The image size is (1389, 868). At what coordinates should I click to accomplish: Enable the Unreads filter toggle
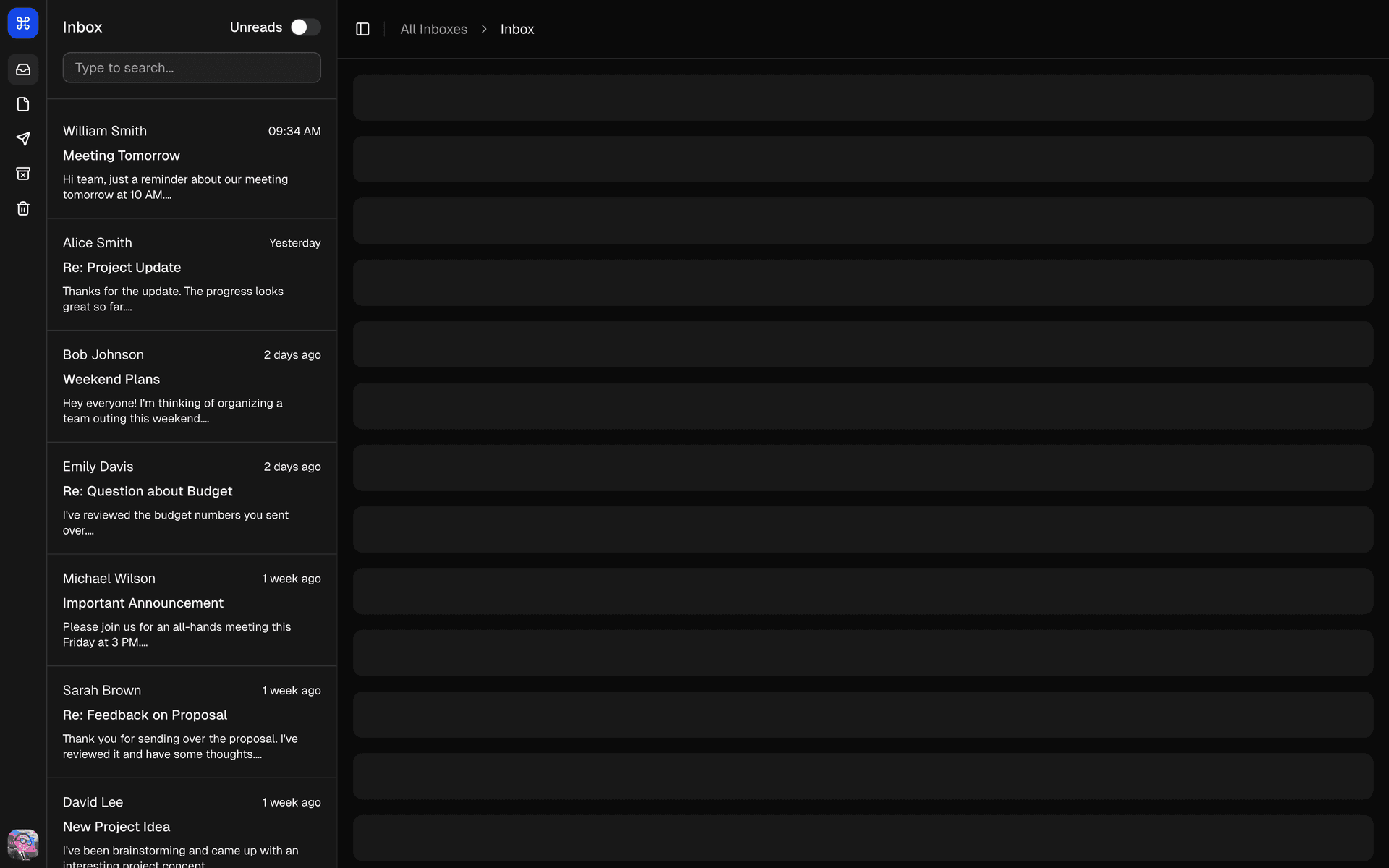click(305, 27)
